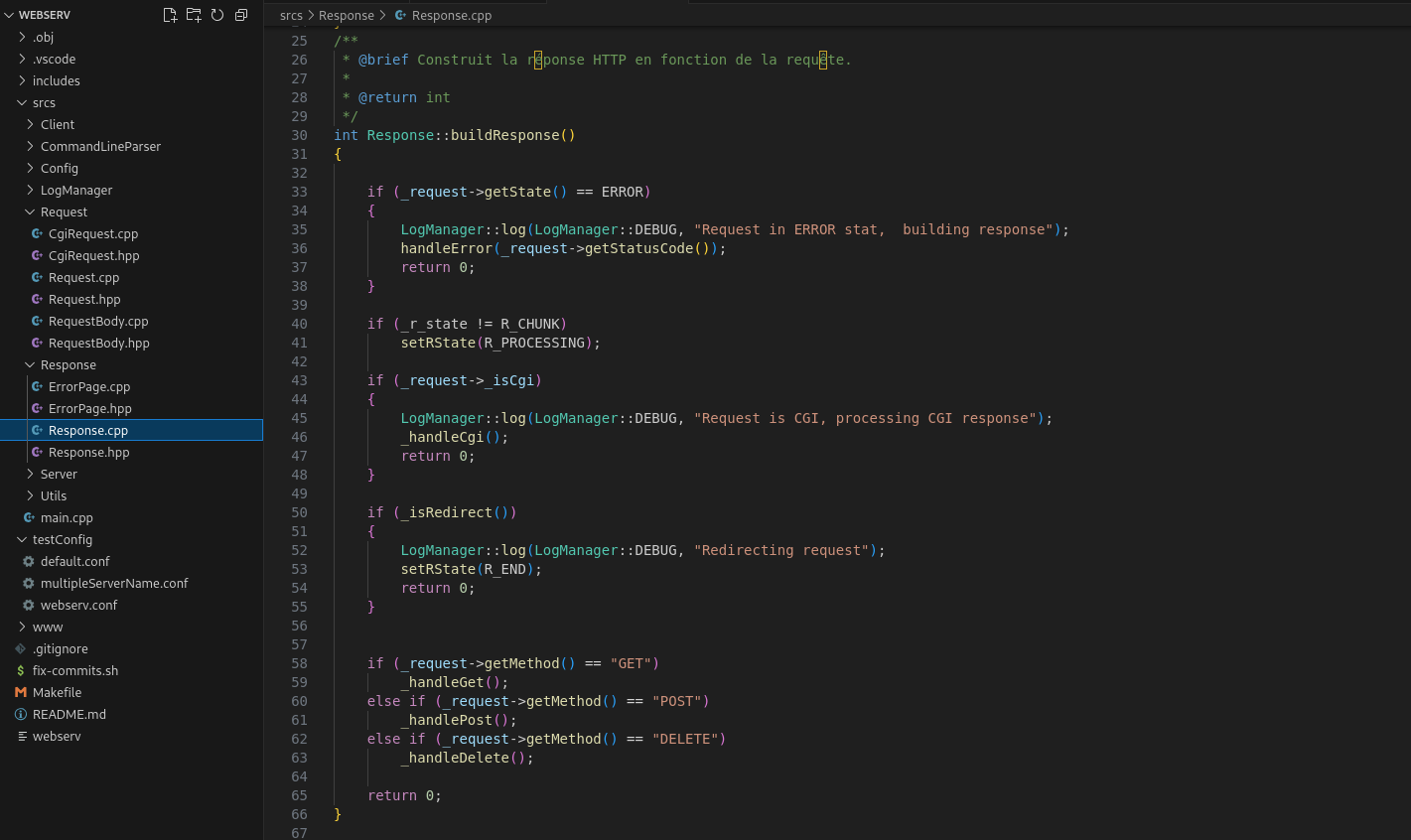This screenshot has height=840, width=1411.
Task: Expand the CommandLineParser folder
Action: (x=30, y=146)
